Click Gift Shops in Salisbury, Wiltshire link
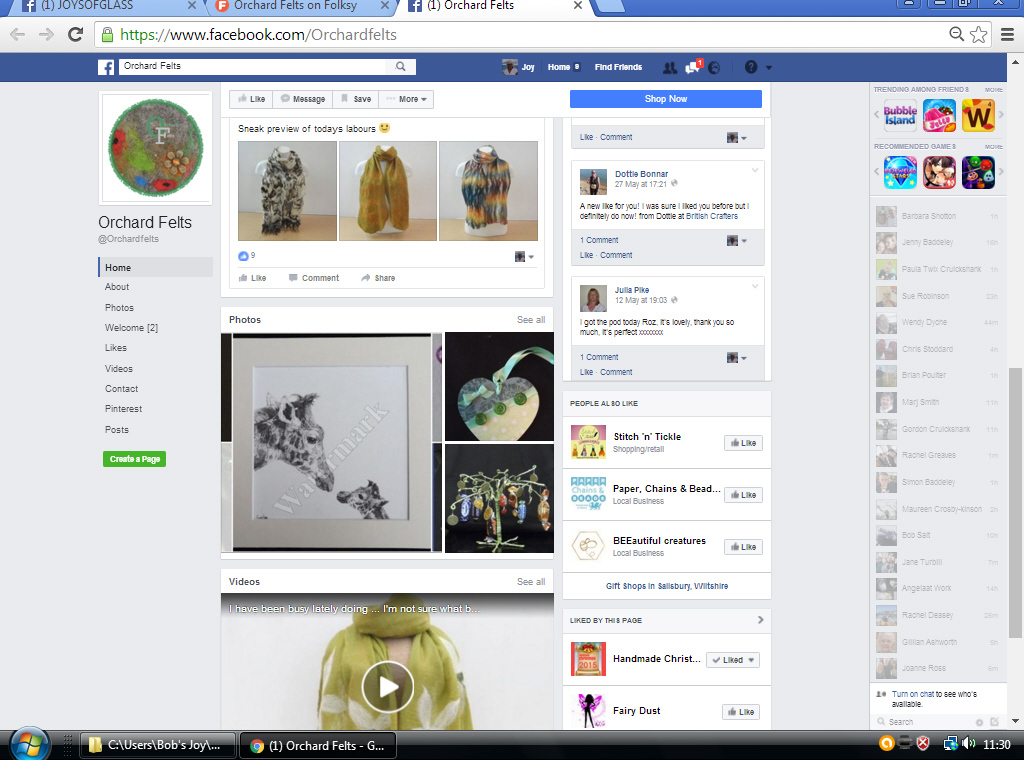This screenshot has width=1033, height=767. pos(667,586)
